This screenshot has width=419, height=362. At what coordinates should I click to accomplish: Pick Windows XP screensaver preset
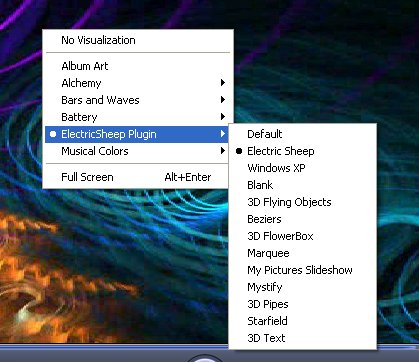pyautogui.click(x=303, y=168)
